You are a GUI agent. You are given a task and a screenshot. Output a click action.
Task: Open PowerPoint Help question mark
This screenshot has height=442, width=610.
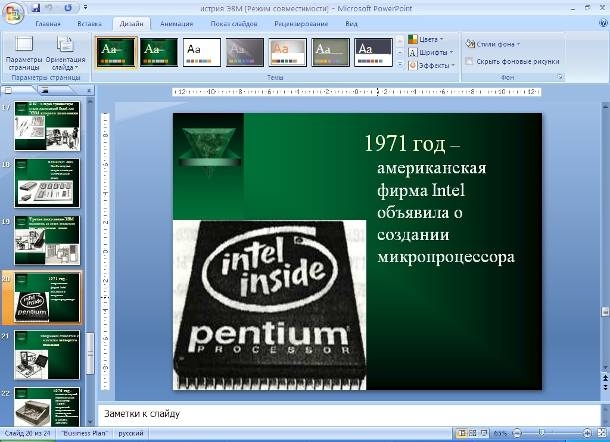(x=603, y=23)
